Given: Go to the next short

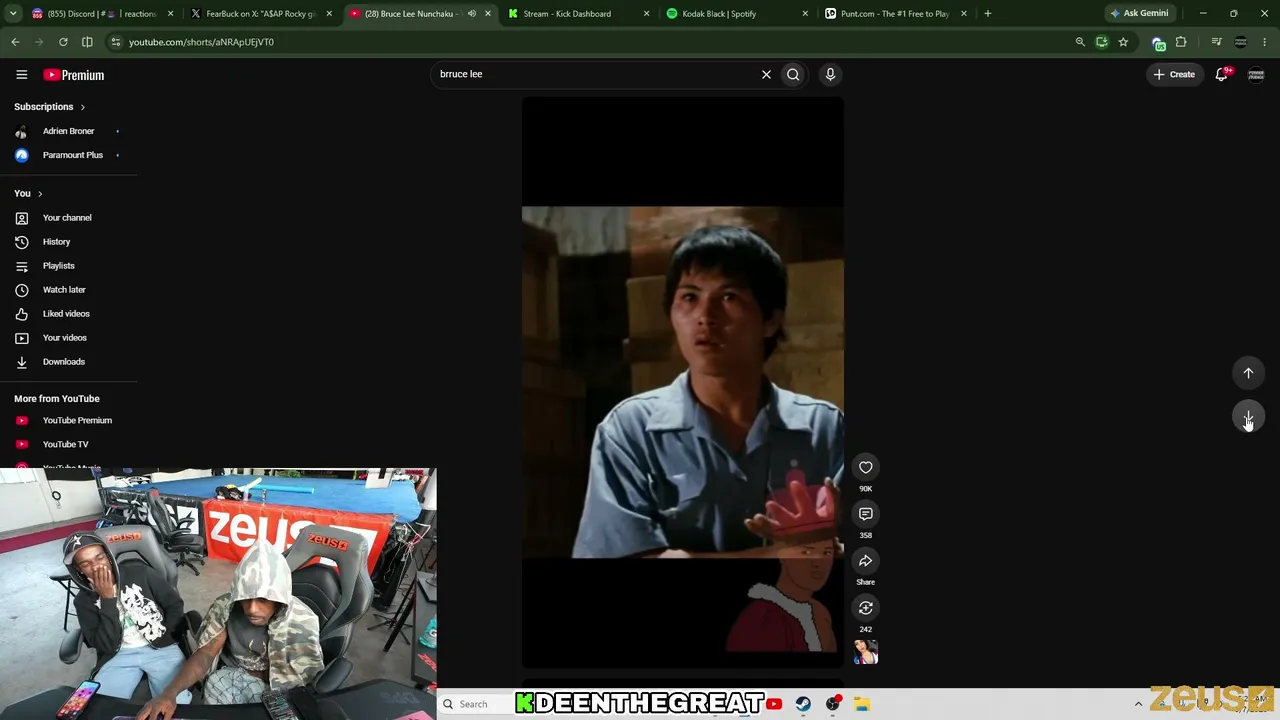Looking at the screenshot, I should point(1248,417).
